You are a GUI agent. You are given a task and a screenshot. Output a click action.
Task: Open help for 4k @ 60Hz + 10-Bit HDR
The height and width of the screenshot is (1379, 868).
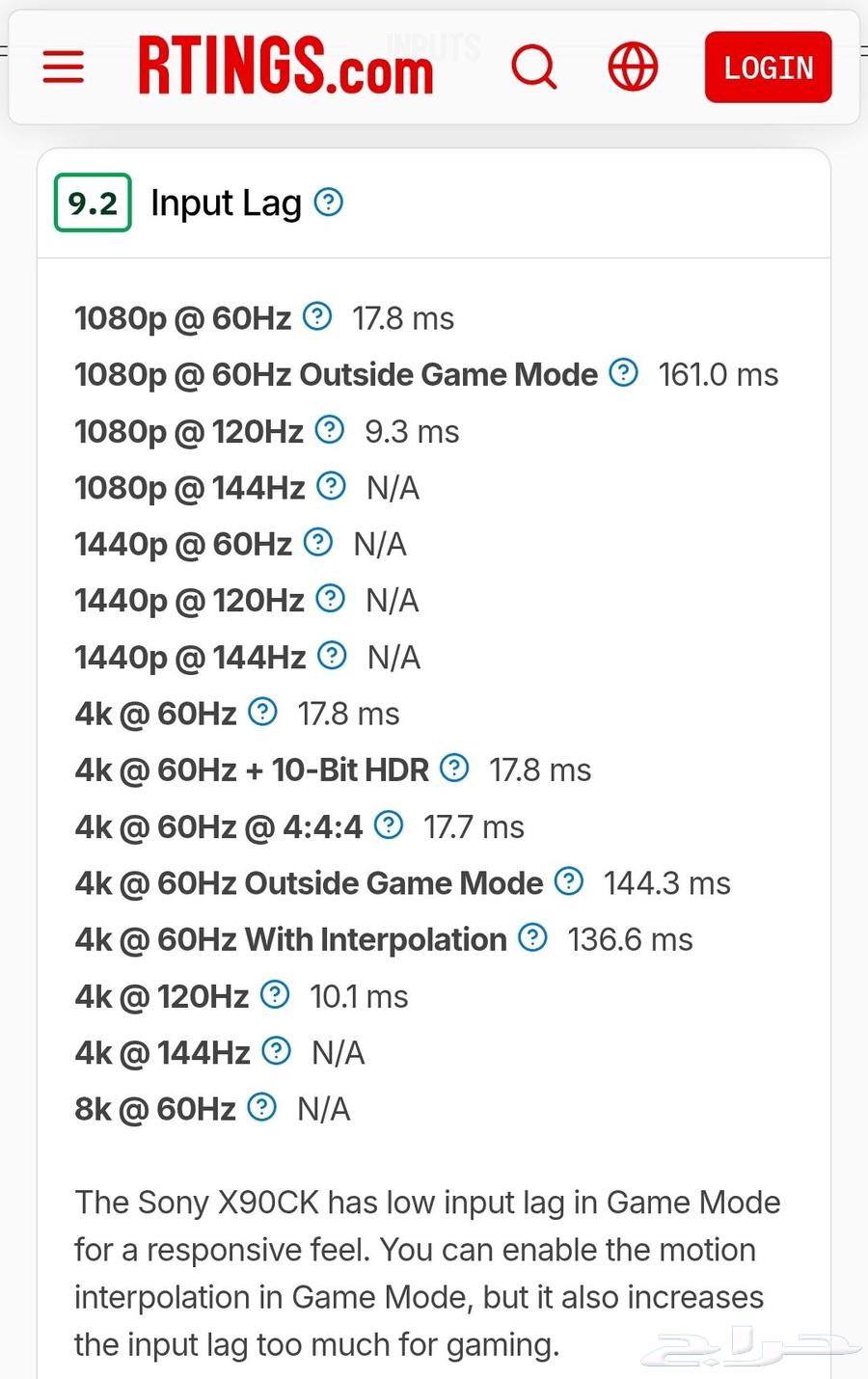click(454, 769)
